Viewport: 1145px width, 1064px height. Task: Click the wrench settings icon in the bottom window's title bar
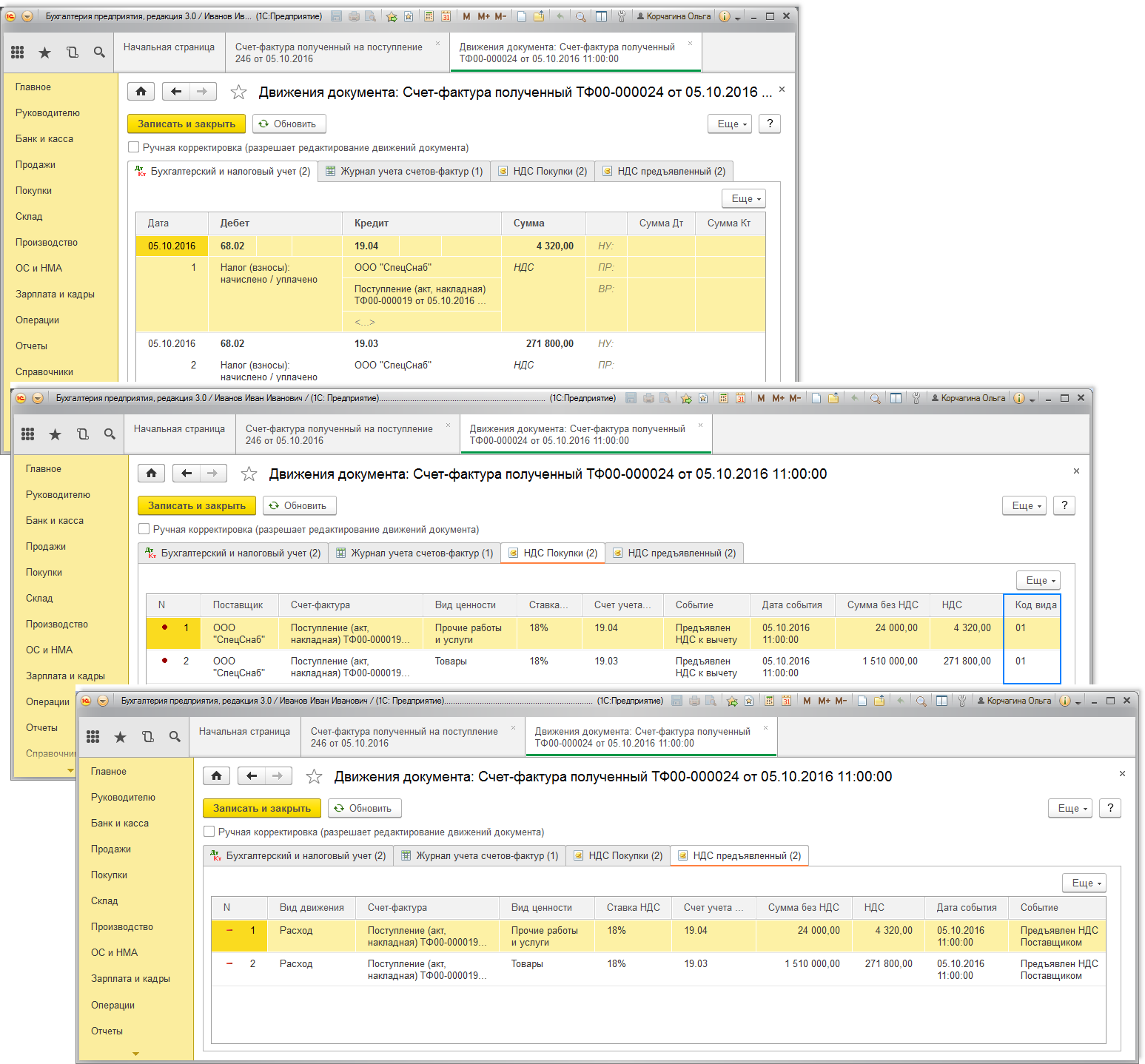[x=961, y=701]
